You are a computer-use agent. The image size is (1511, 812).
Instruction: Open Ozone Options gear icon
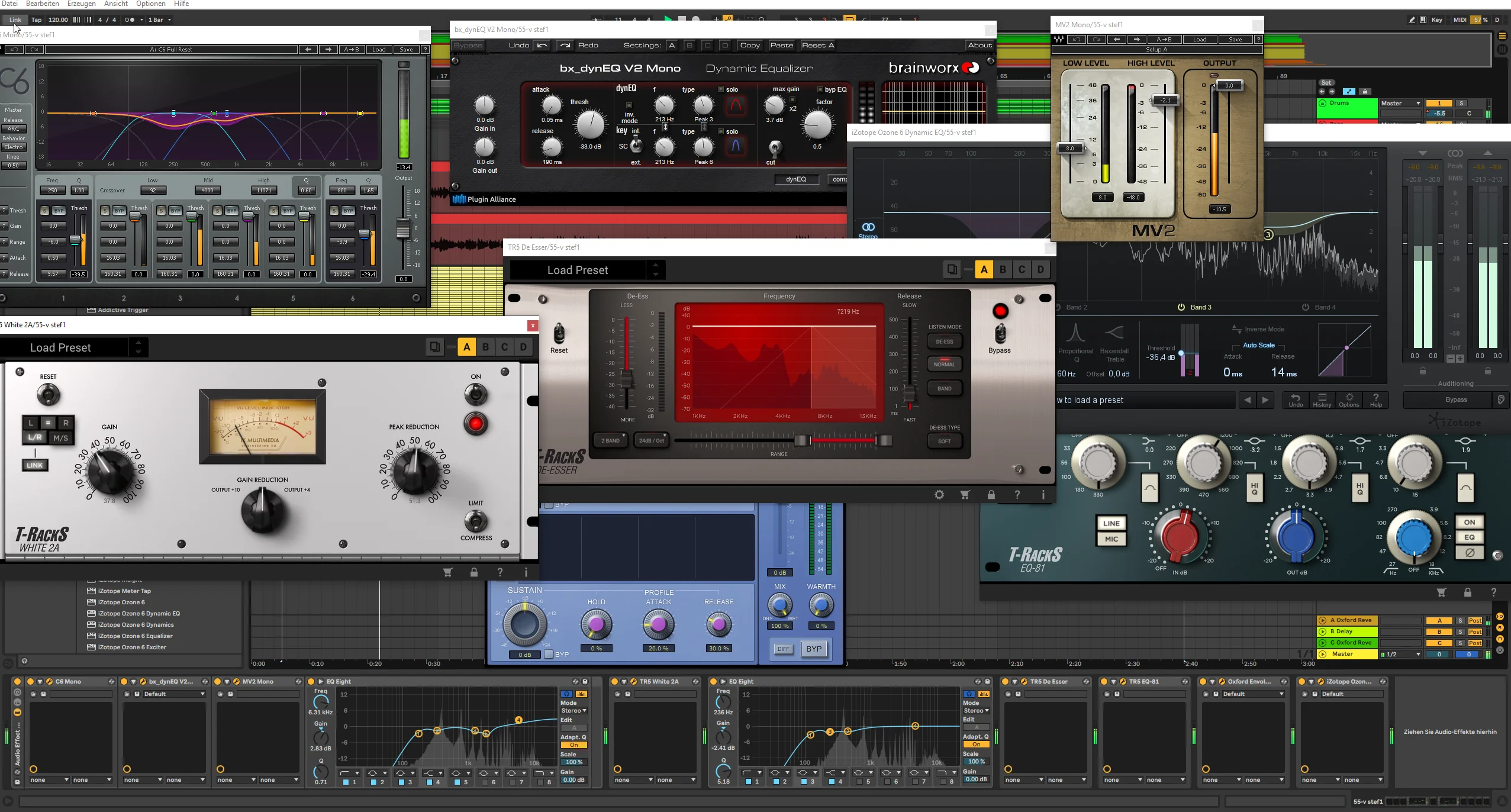(x=1349, y=400)
